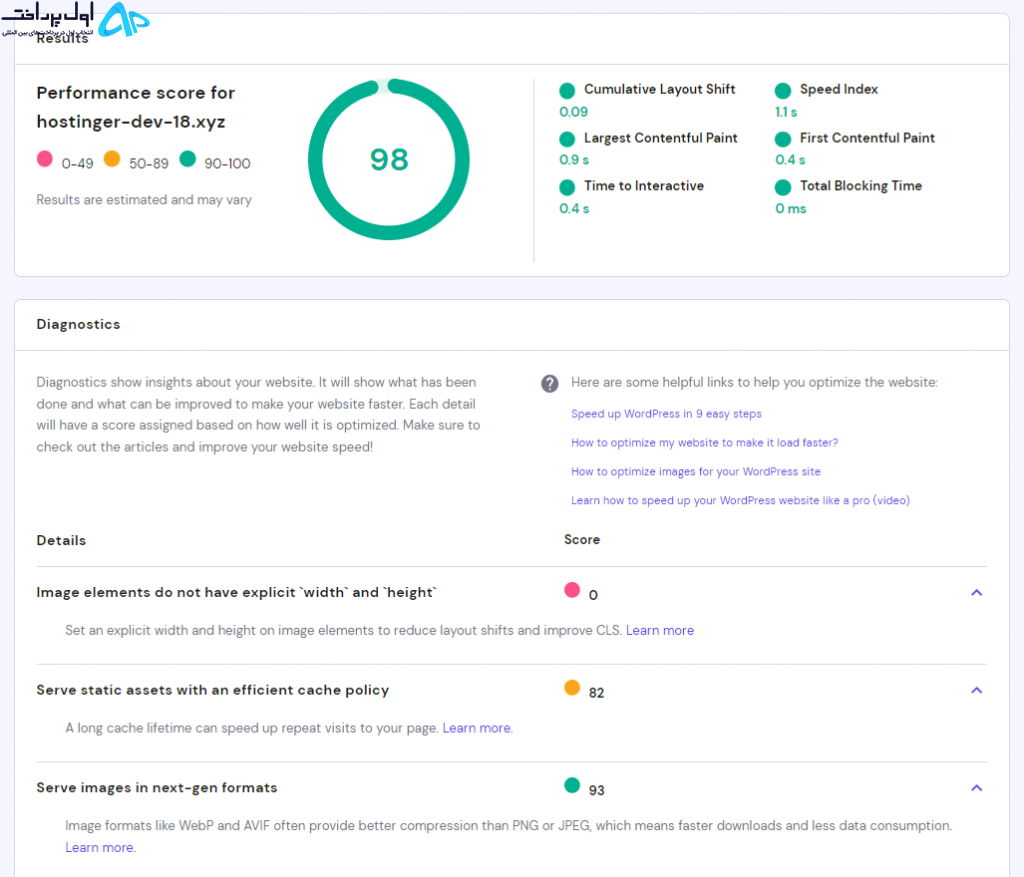Click the pink 0-49 score legend swatch
The height and width of the screenshot is (877, 1024).
pos(44,159)
